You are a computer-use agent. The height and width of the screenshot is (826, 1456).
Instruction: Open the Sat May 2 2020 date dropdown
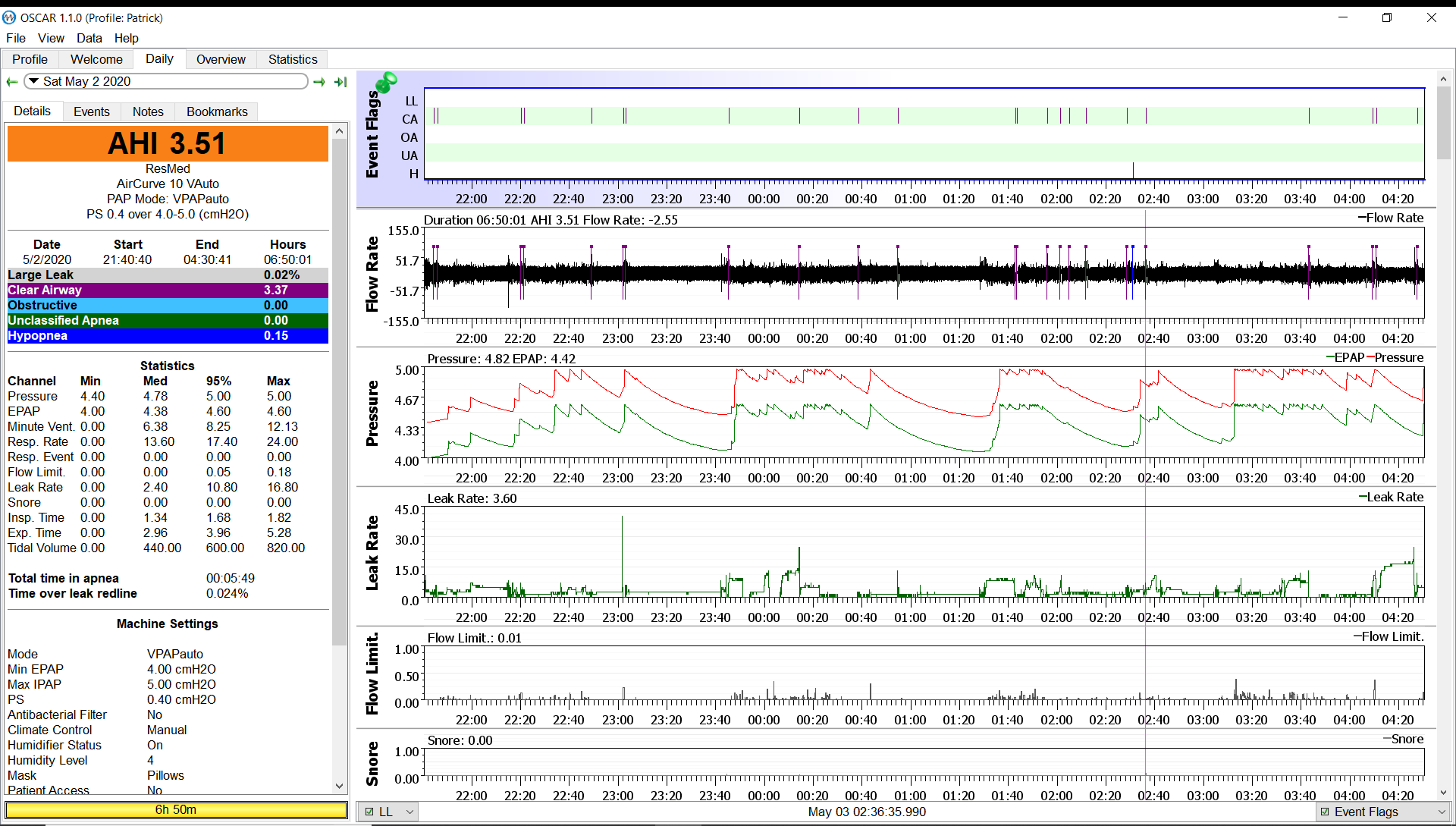pos(166,81)
